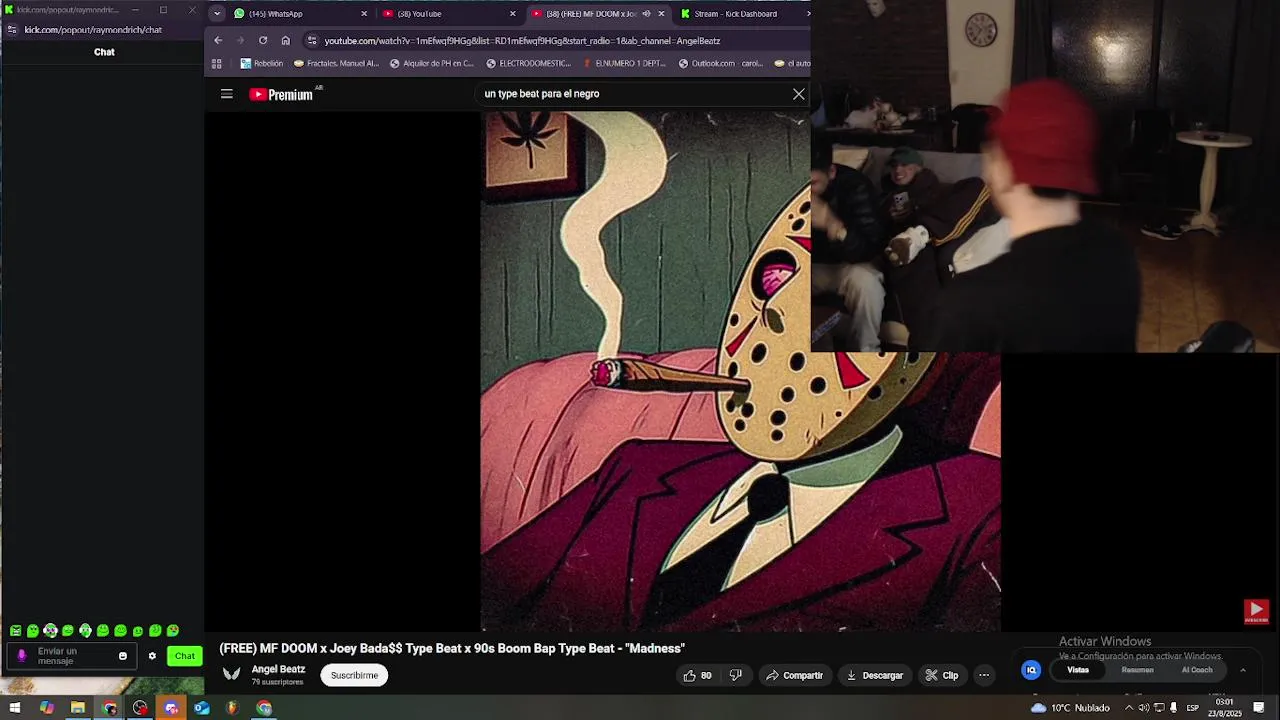The height and width of the screenshot is (720, 1280).
Task: Open the ELECTRODOMESTIC... bookmark
Action: coord(528,63)
